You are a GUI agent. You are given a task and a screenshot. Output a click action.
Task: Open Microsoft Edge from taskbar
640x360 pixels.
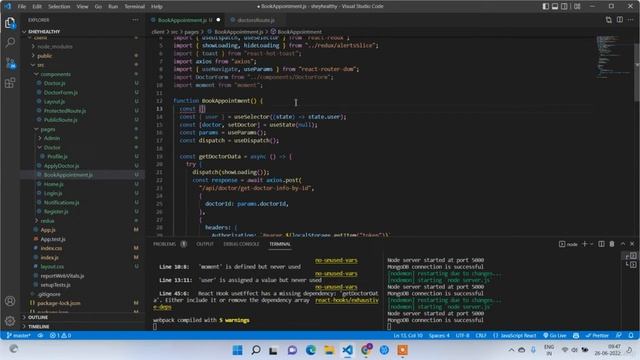tap(311, 350)
